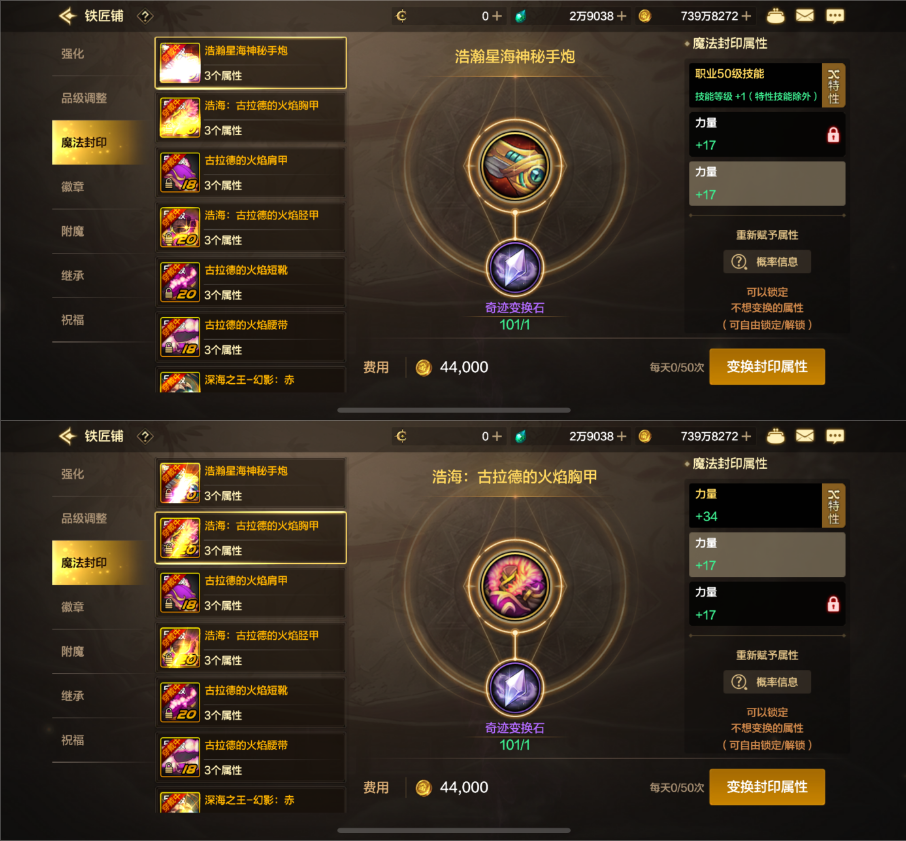906x841 pixels.
Task: Click the 古拉德的火焰胸甲 armor emblem in bottom panel
Action: [515, 586]
